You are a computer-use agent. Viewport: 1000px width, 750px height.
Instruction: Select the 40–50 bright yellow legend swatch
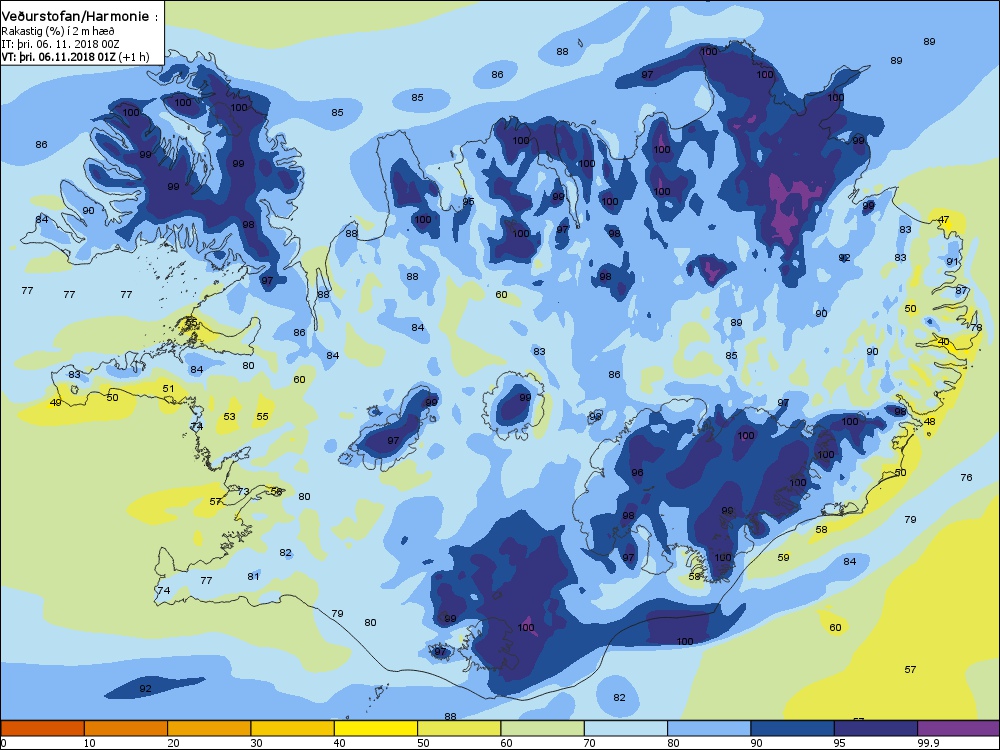click(376, 728)
